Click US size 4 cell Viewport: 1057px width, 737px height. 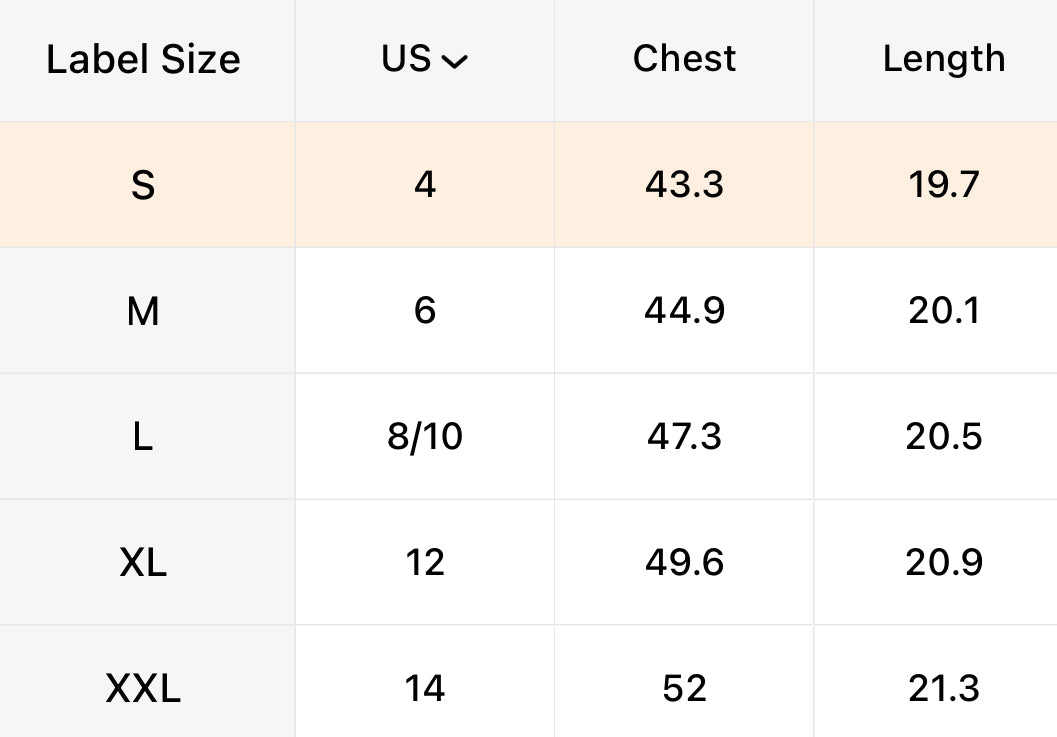coord(425,185)
